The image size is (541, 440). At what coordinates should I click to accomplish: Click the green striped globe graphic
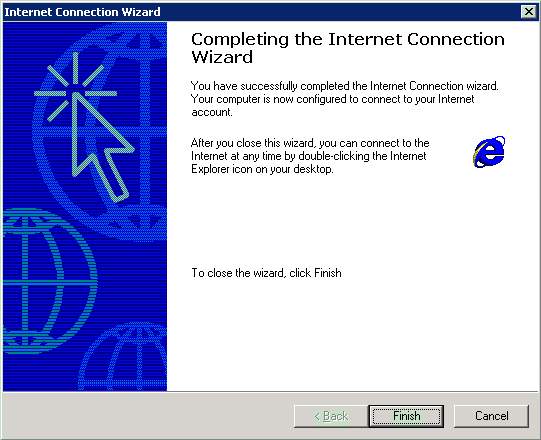[x=48, y=281]
